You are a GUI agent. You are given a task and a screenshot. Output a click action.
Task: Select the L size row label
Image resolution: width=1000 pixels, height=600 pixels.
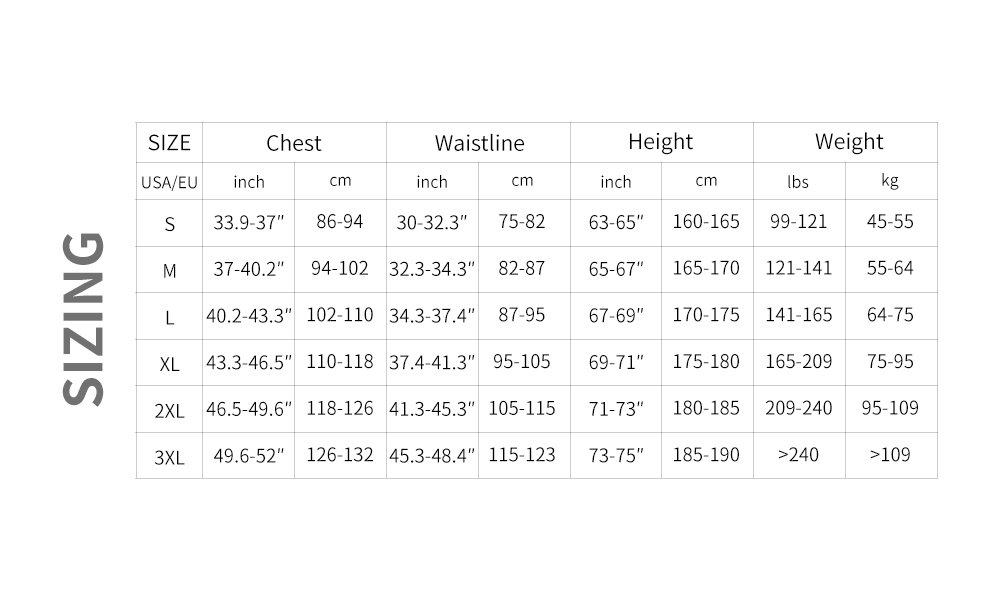pyautogui.click(x=169, y=317)
